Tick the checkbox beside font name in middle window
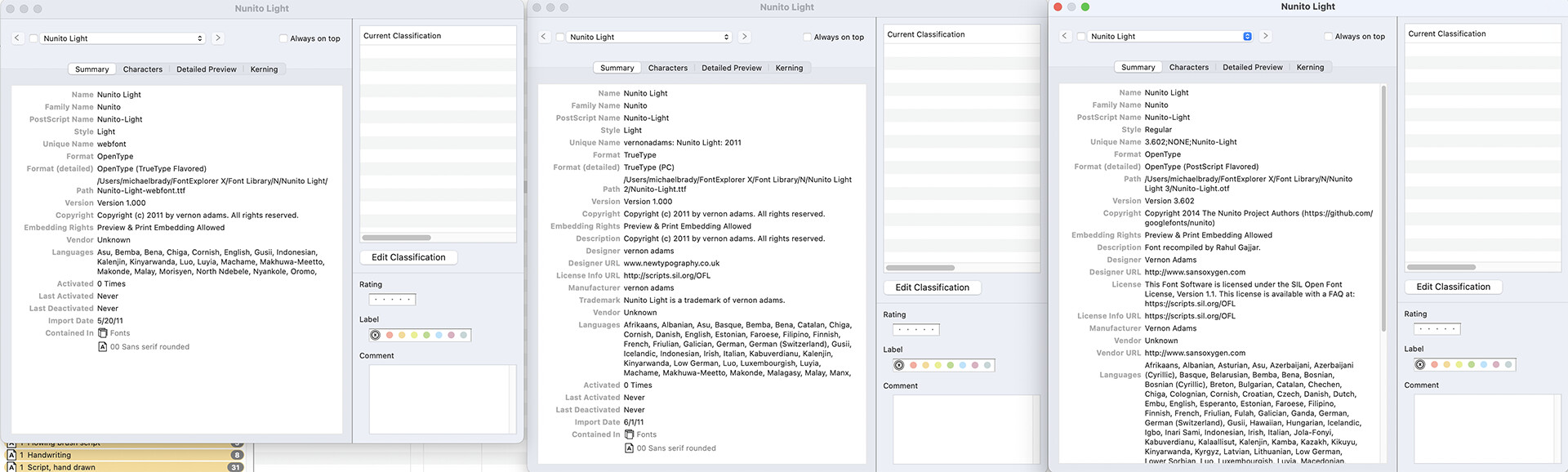 tap(560, 37)
